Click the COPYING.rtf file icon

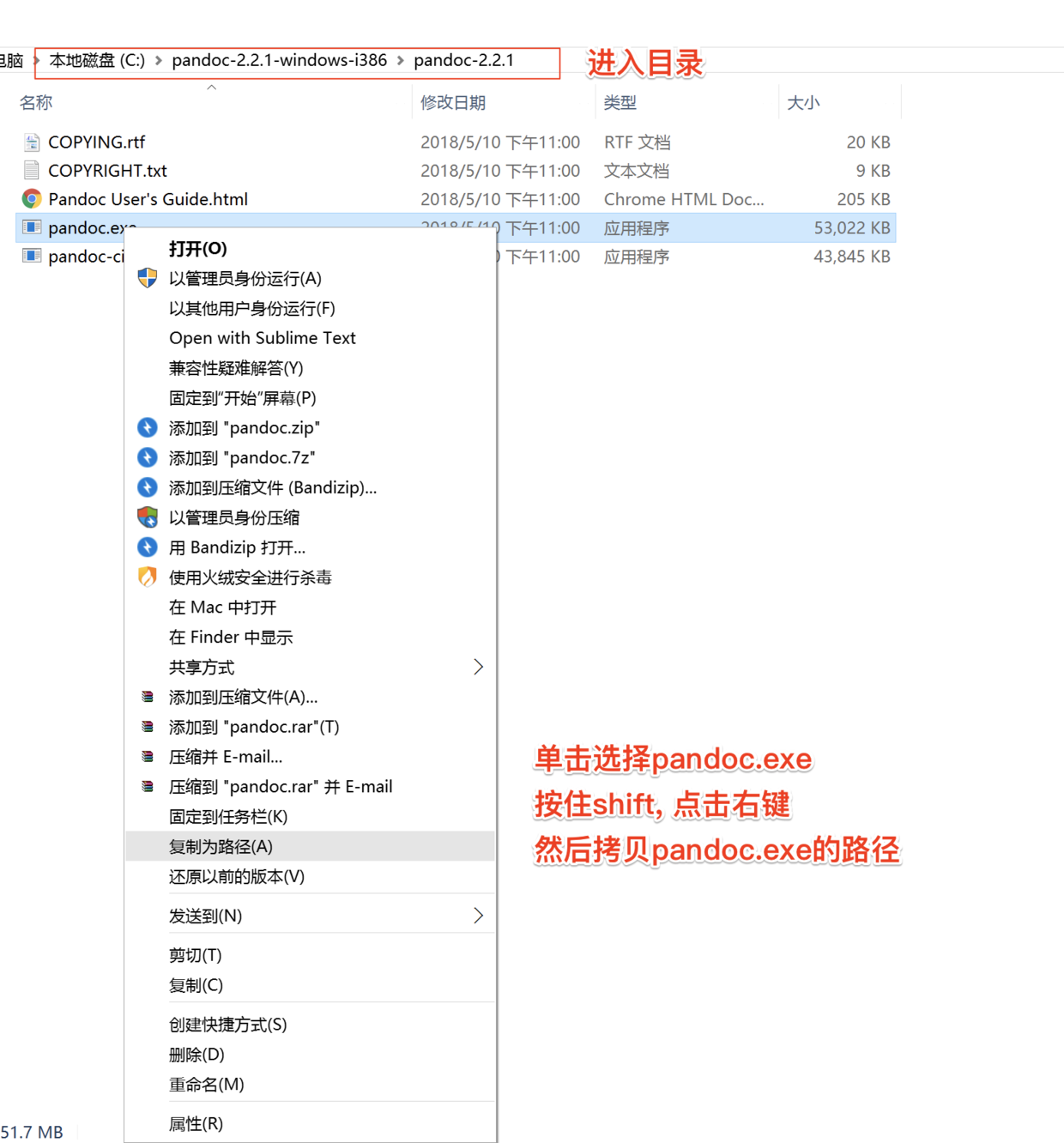(x=32, y=142)
